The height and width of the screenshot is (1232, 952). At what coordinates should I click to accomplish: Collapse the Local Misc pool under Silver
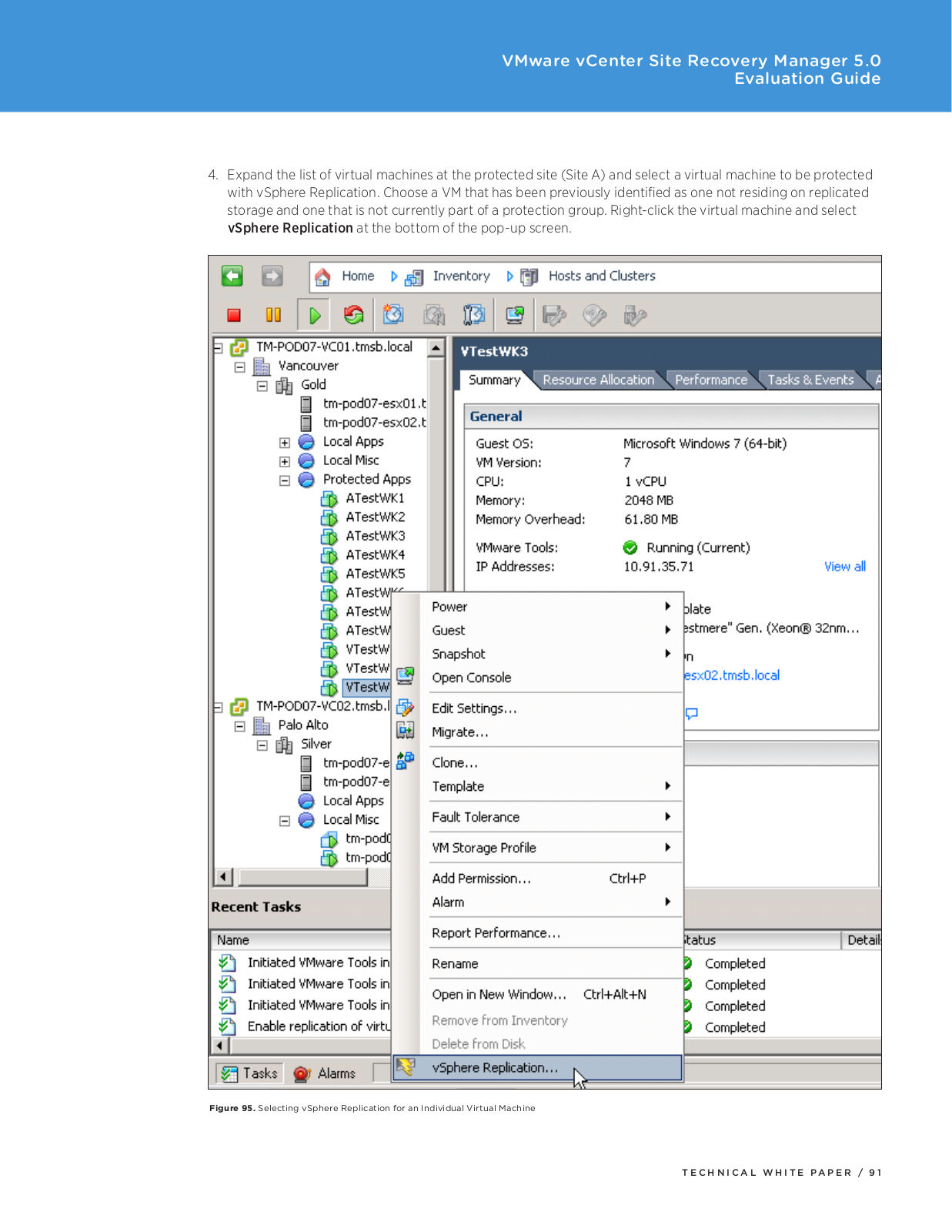click(285, 821)
